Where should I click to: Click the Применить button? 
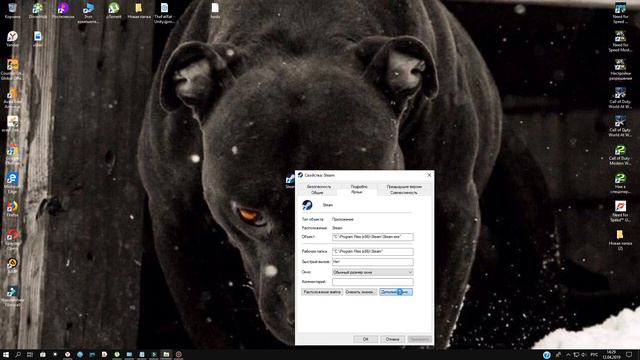419,339
